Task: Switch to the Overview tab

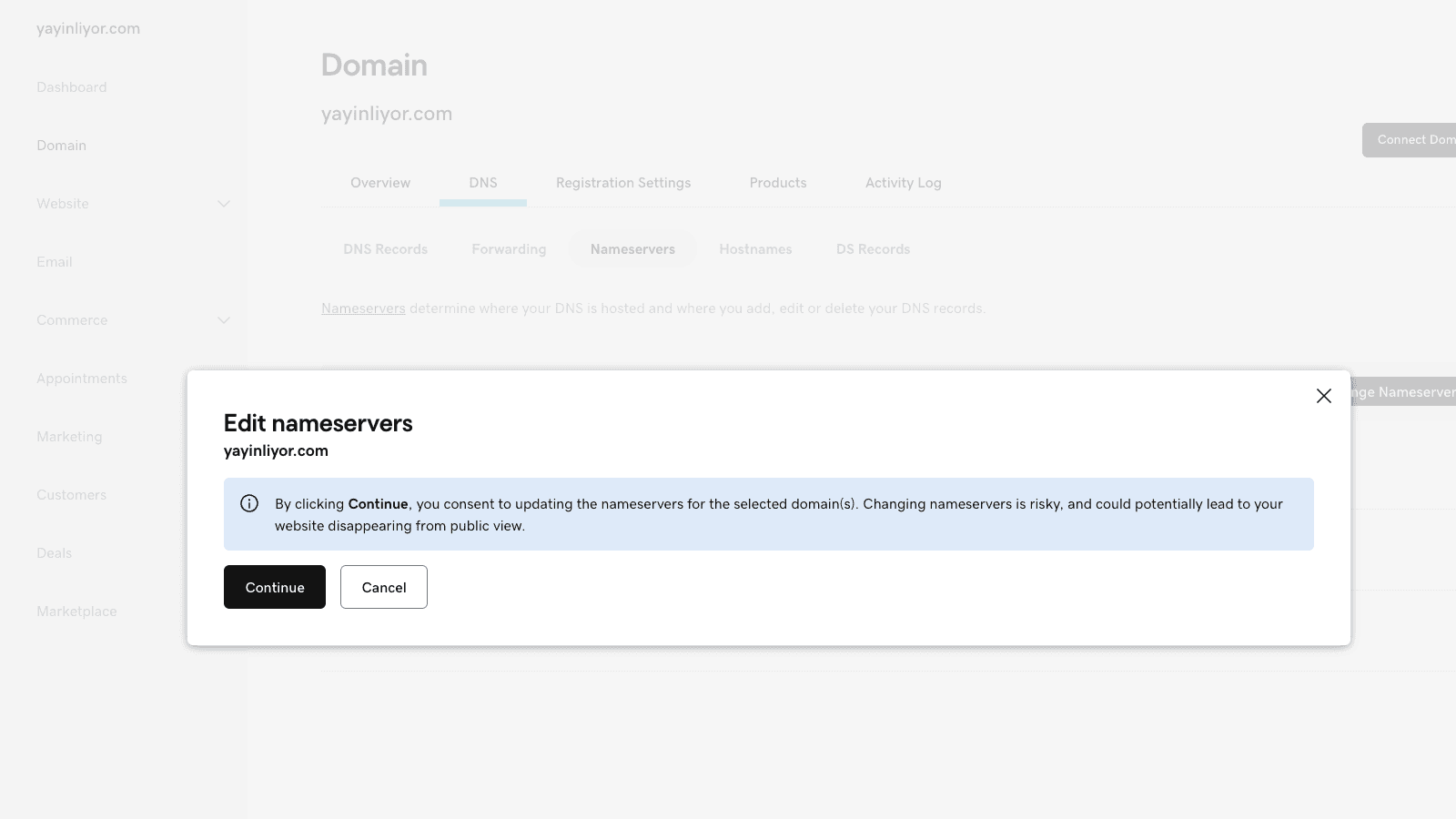Action: [380, 183]
